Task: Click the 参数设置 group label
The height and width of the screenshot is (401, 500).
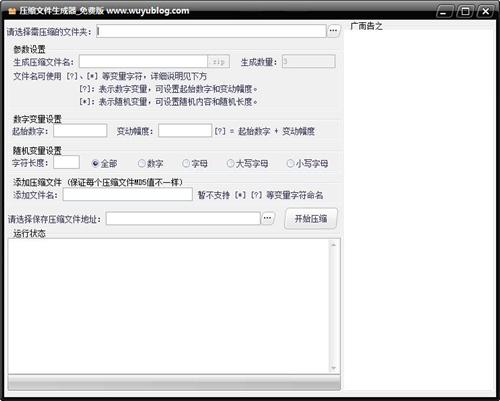Action: point(29,49)
